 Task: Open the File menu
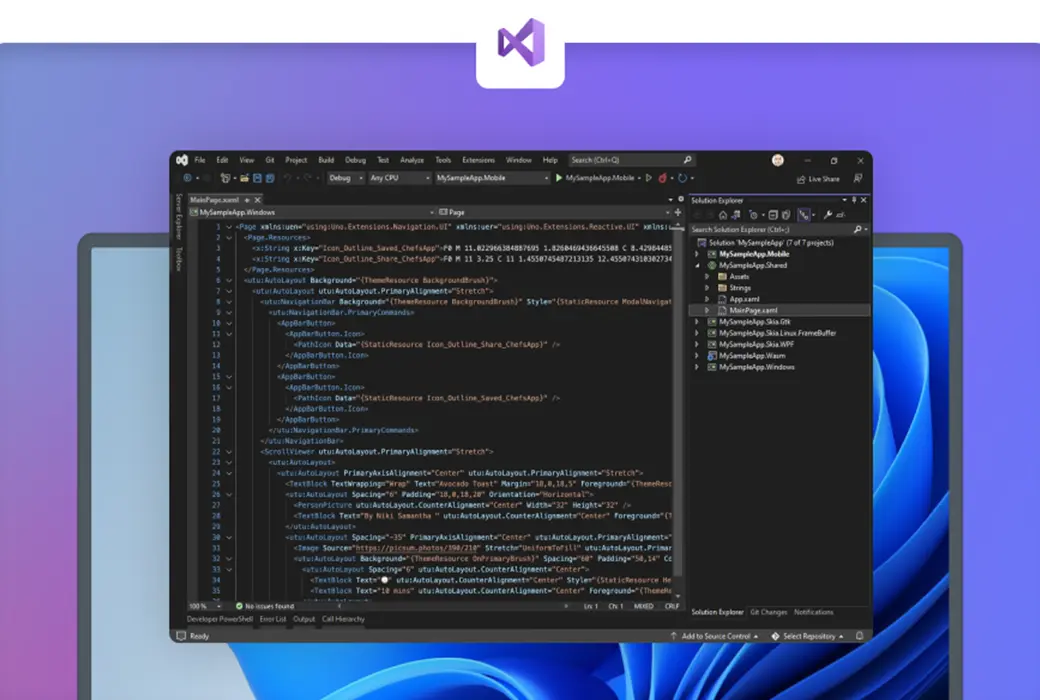click(x=200, y=160)
